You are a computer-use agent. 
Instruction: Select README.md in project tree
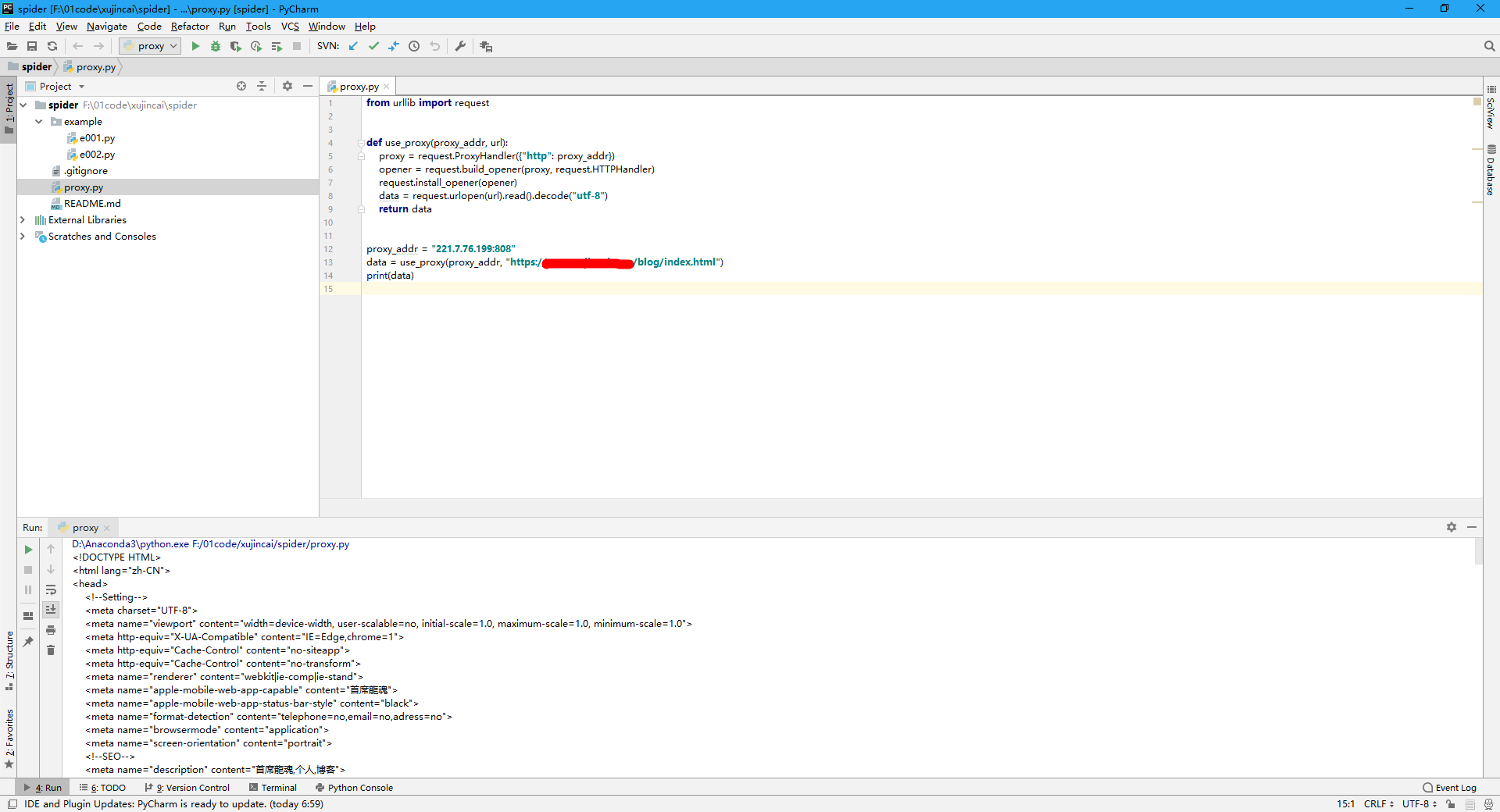point(92,203)
